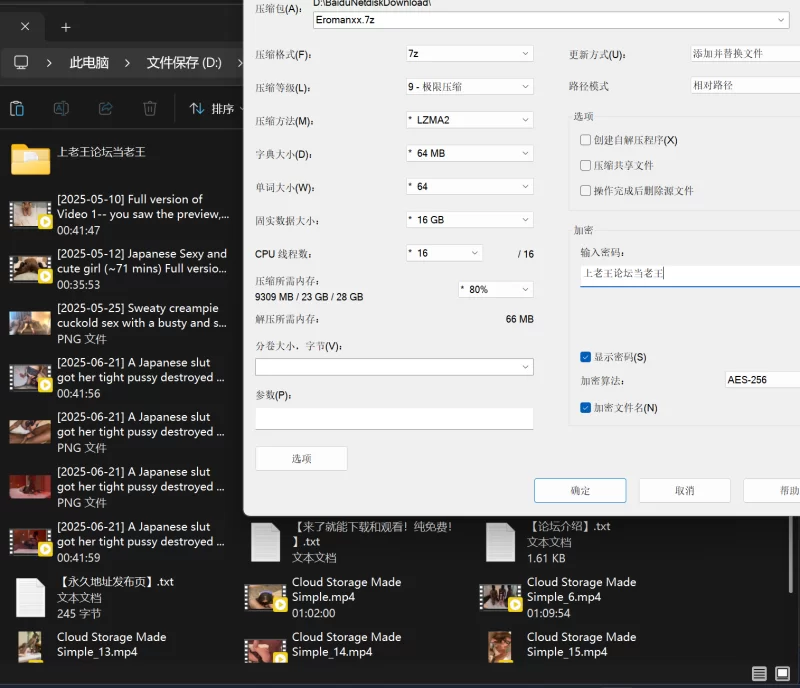Click the 取消 button

[x=684, y=490]
